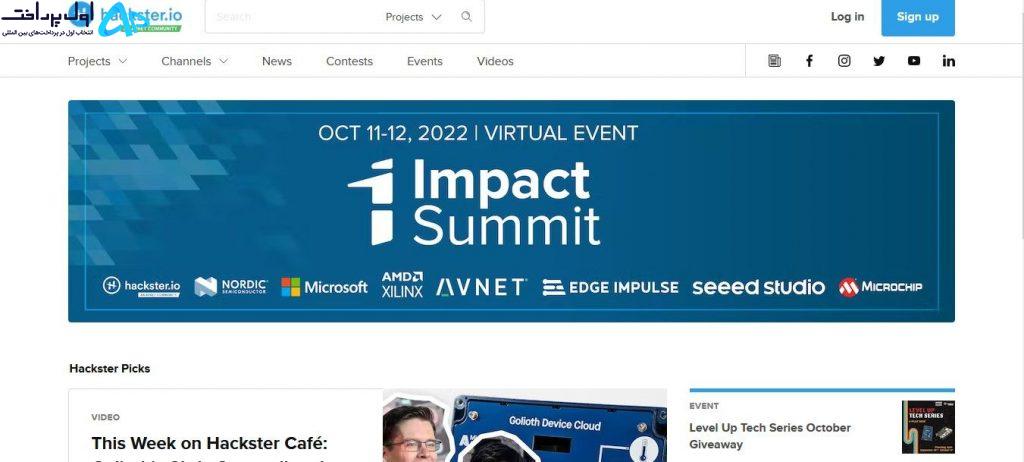The width and height of the screenshot is (1024, 462).
Task: Click the Level Up Tech Series thumbnail
Action: 928,427
